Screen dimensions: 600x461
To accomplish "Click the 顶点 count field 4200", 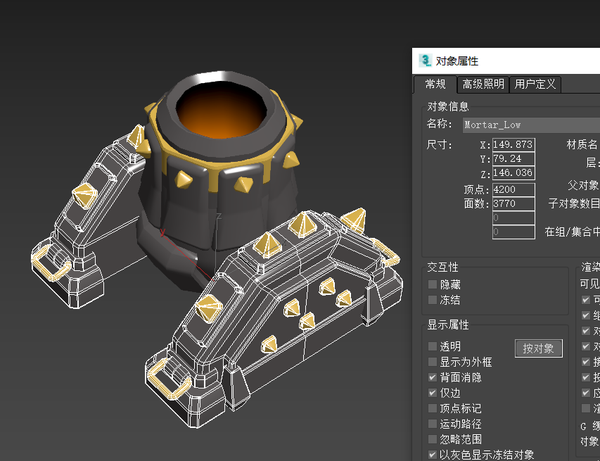I will point(514,189).
